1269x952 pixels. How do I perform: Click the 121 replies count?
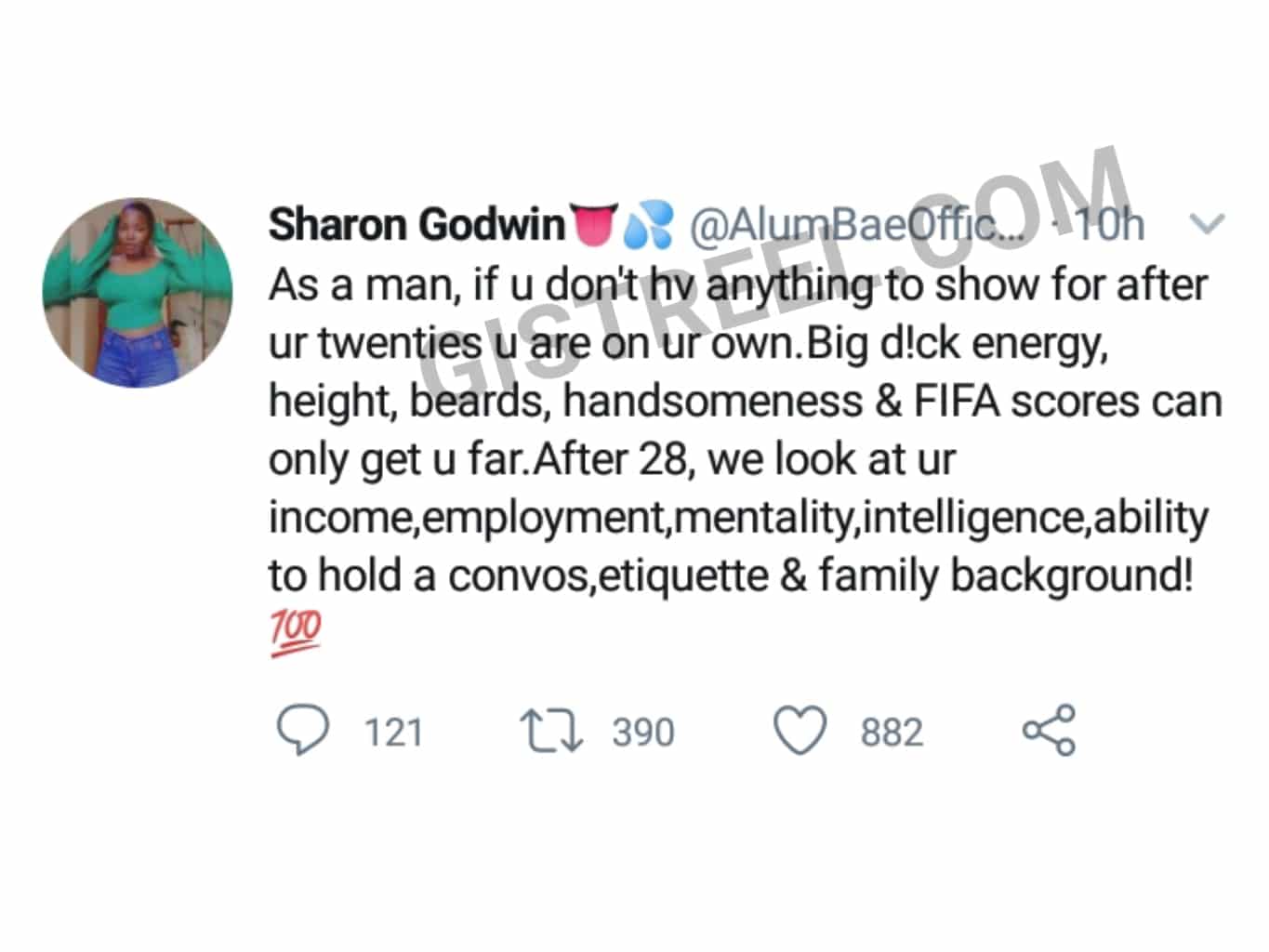[394, 733]
